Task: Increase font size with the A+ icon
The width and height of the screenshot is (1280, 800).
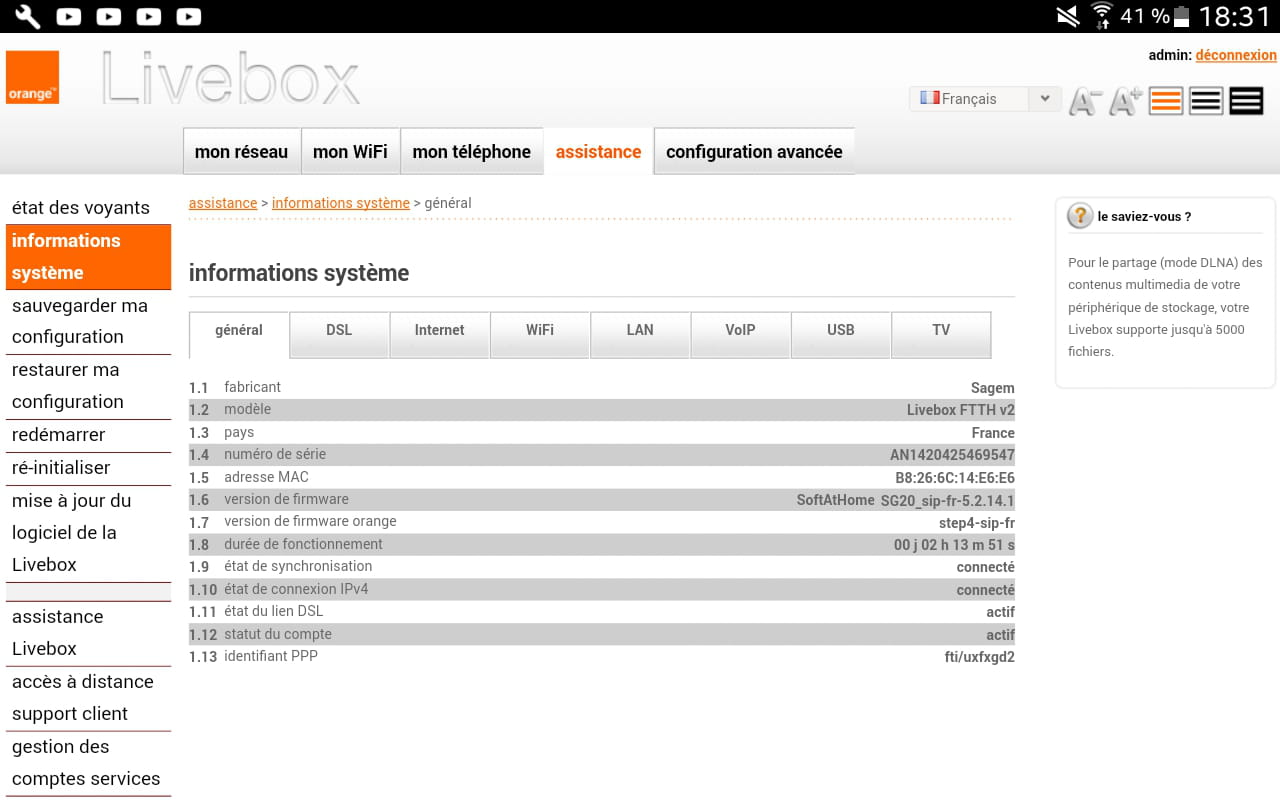Action: (1126, 101)
